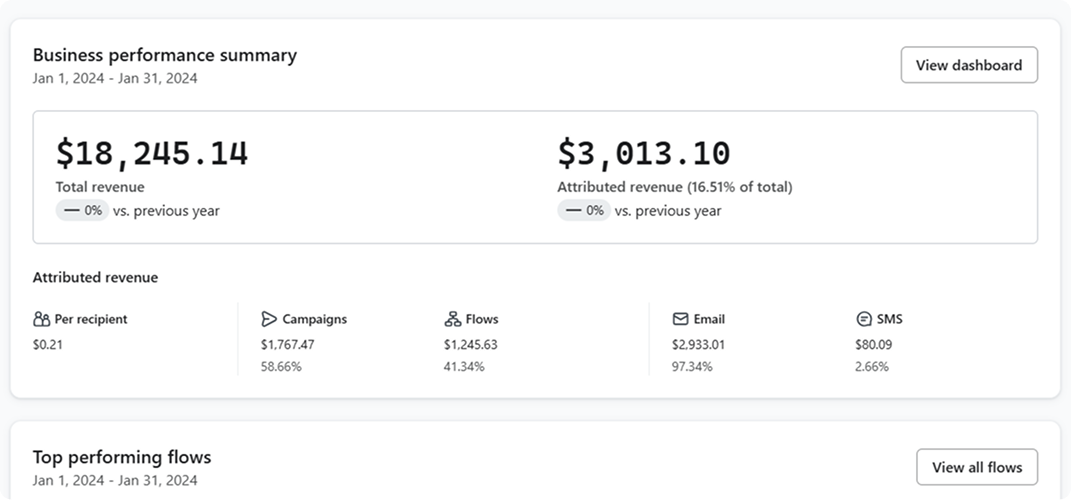Click the Top performing flows heading
1071x500 pixels.
(x=122, y=457)
